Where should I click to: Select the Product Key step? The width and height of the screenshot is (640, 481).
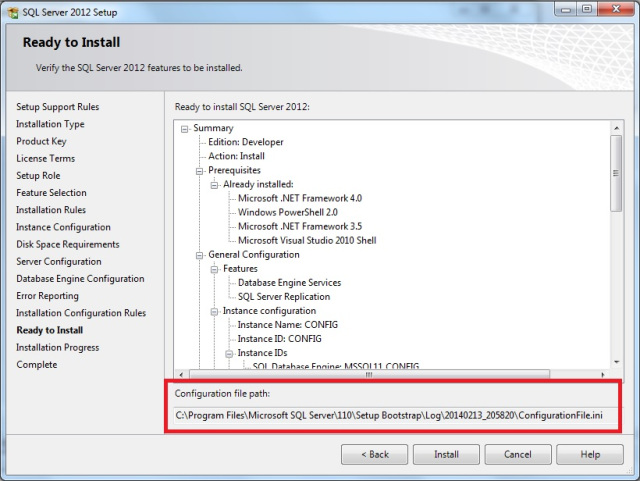(41, 141)
